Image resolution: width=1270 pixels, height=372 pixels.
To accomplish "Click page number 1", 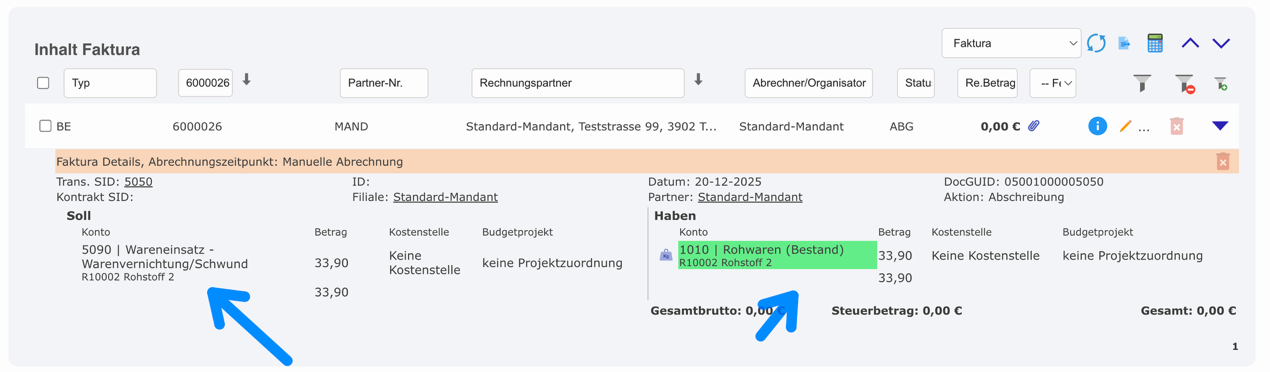I will click(x=1235, y=346).
